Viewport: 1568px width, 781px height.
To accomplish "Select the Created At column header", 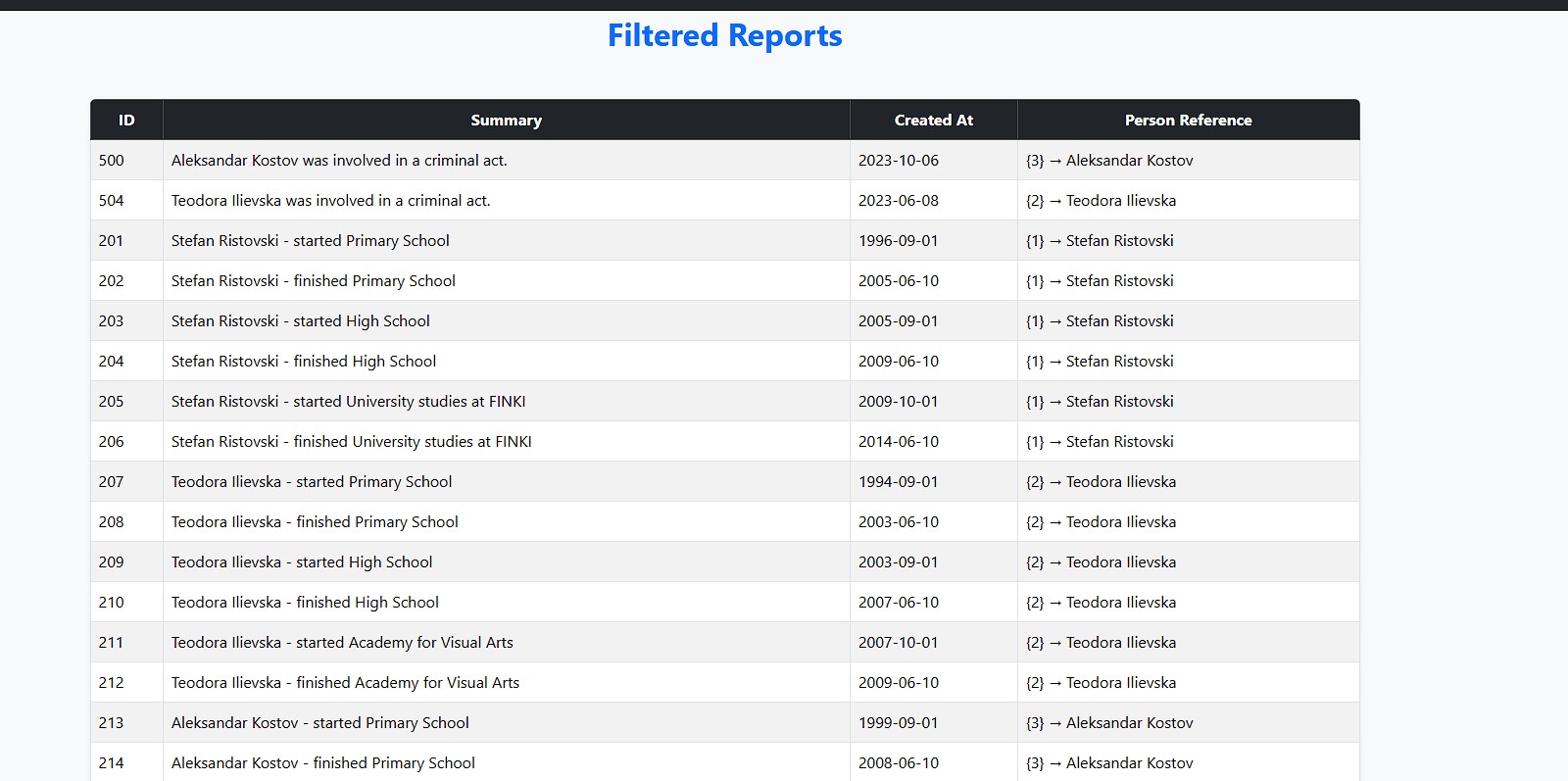I will point(933,121).
